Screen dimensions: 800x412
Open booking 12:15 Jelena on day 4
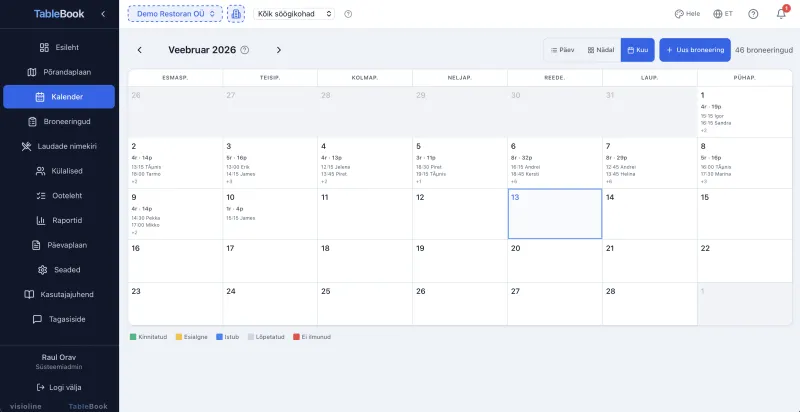tap(334, 167)
